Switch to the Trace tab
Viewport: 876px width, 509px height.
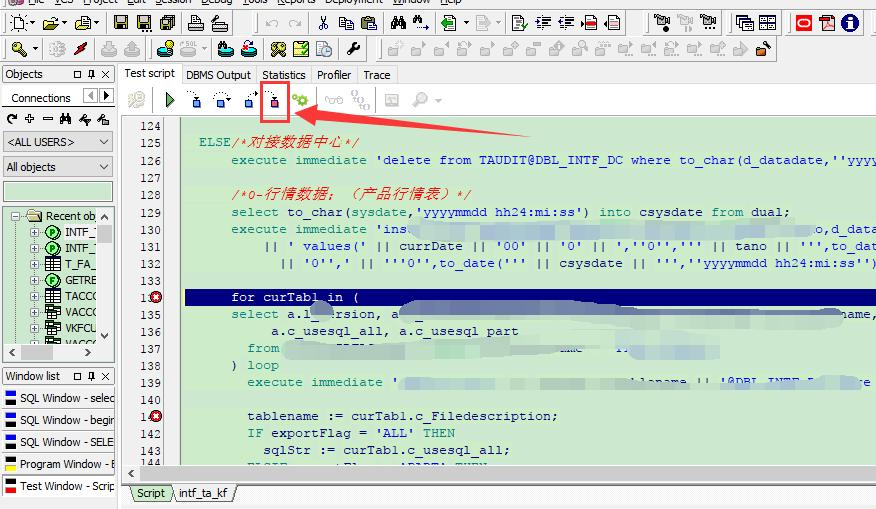tap(377, 75)
